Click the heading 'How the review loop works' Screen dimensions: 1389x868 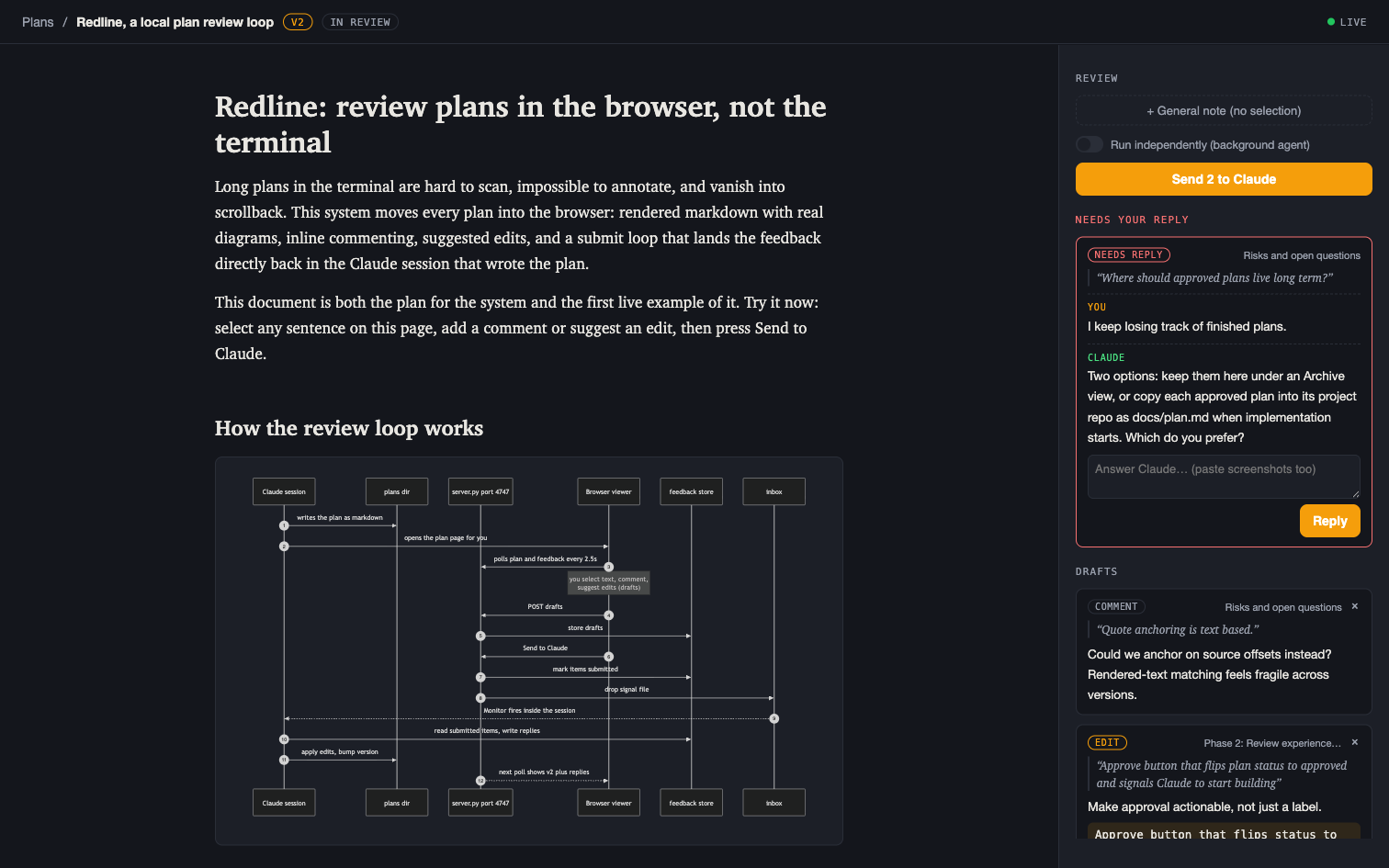coord(349,428)
